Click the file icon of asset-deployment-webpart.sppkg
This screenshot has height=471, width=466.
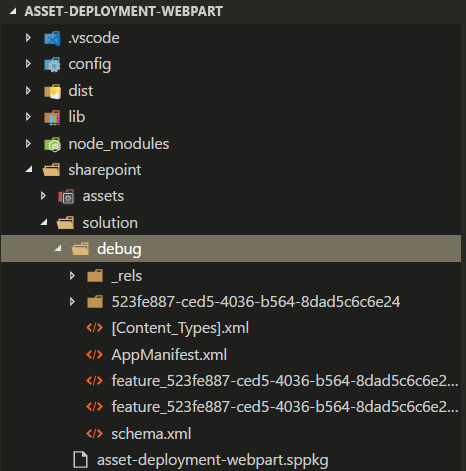(80, 460)
